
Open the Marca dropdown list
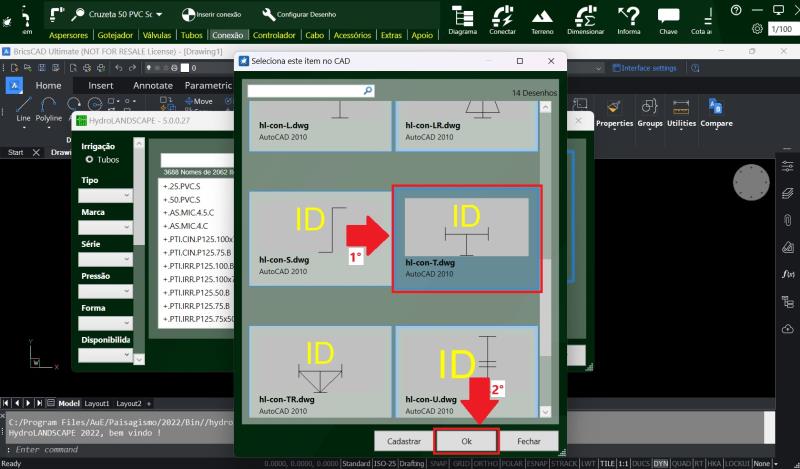[106, 228]
